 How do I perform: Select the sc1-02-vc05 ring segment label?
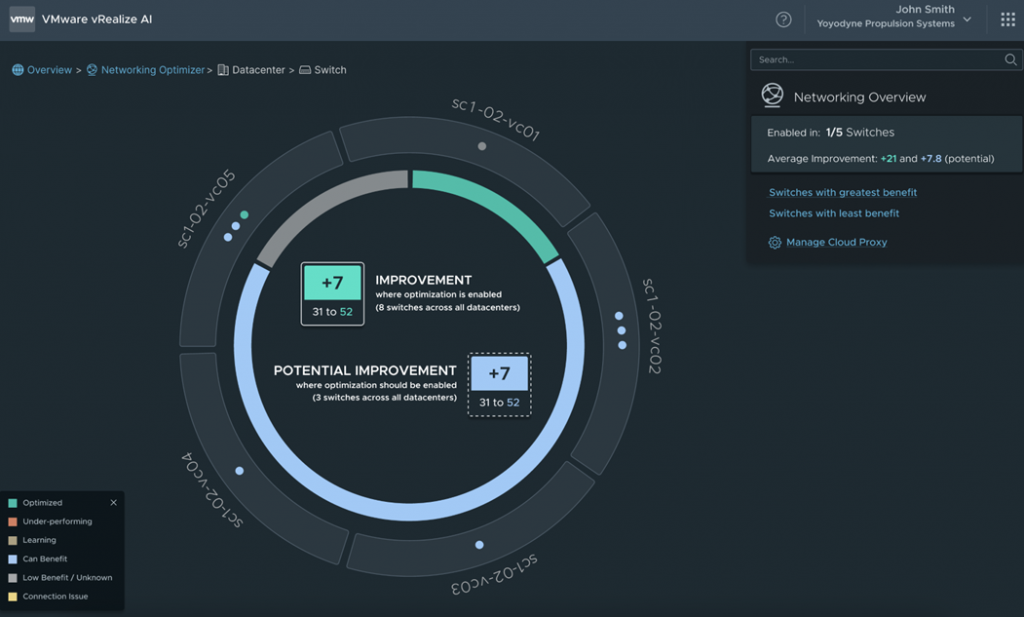tap(206, 208)
